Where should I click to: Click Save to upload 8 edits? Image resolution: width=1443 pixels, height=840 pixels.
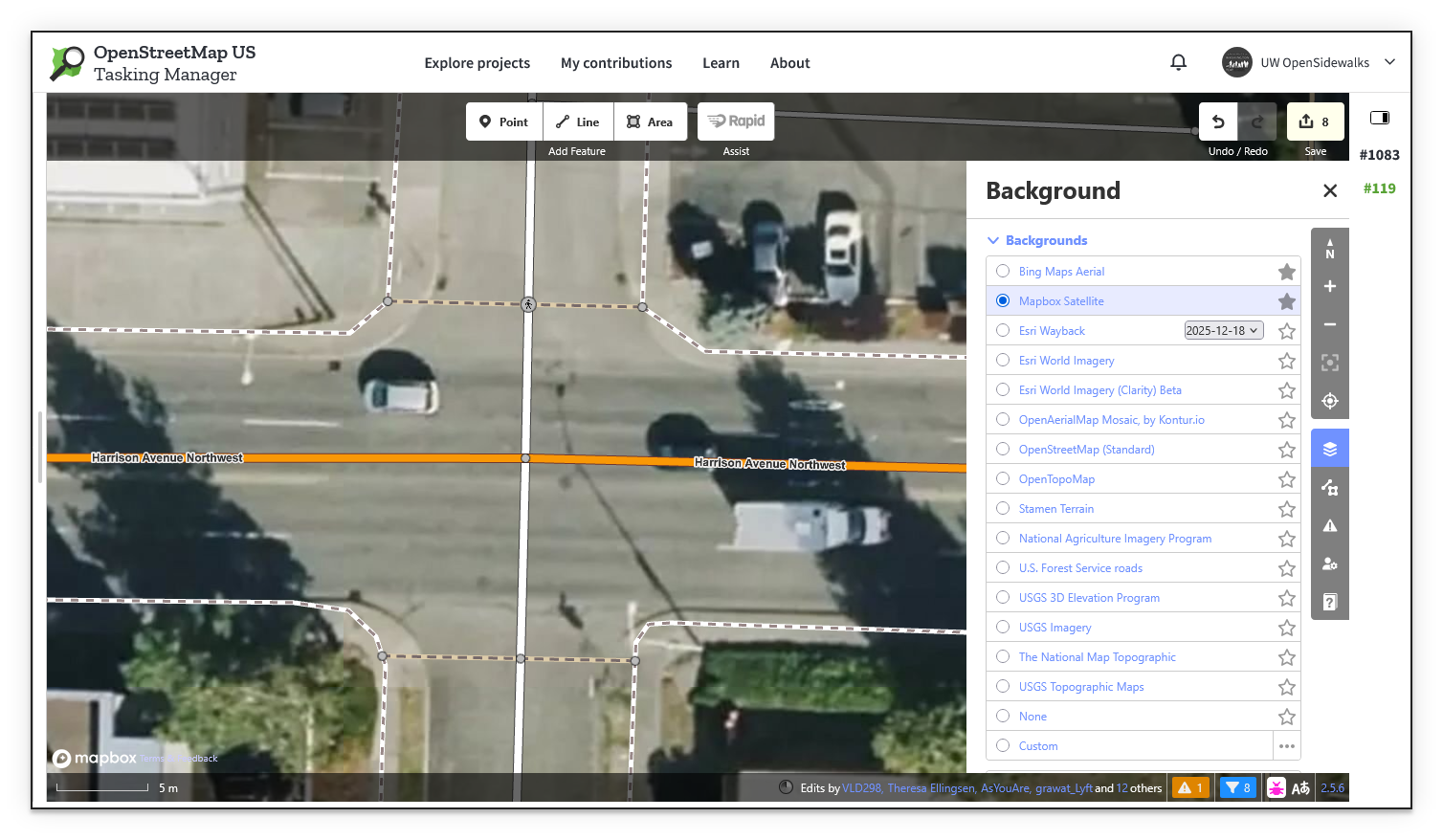point(1315,122)
